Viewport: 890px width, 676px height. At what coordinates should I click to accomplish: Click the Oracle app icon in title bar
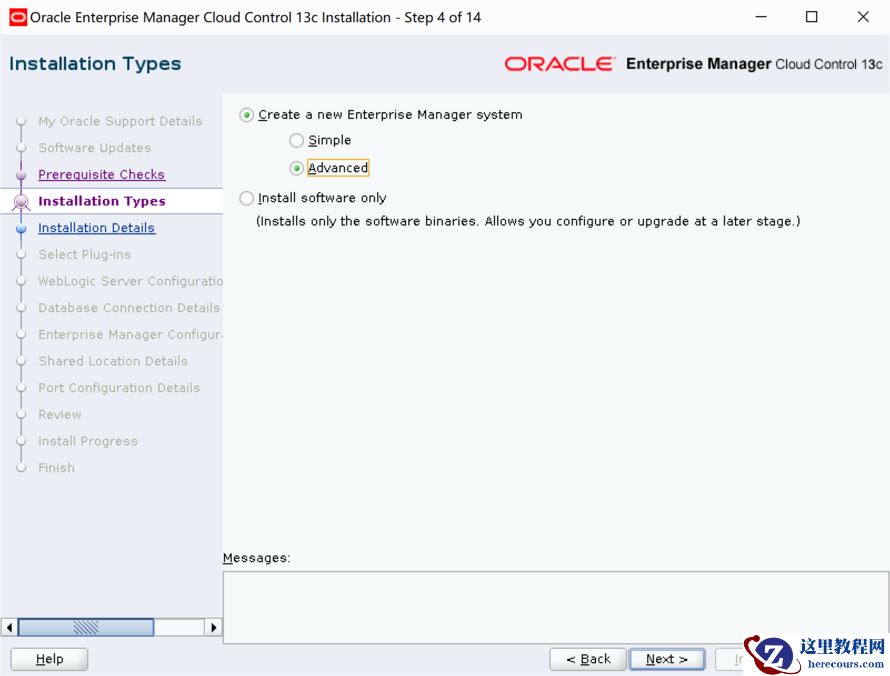[18, 18]
